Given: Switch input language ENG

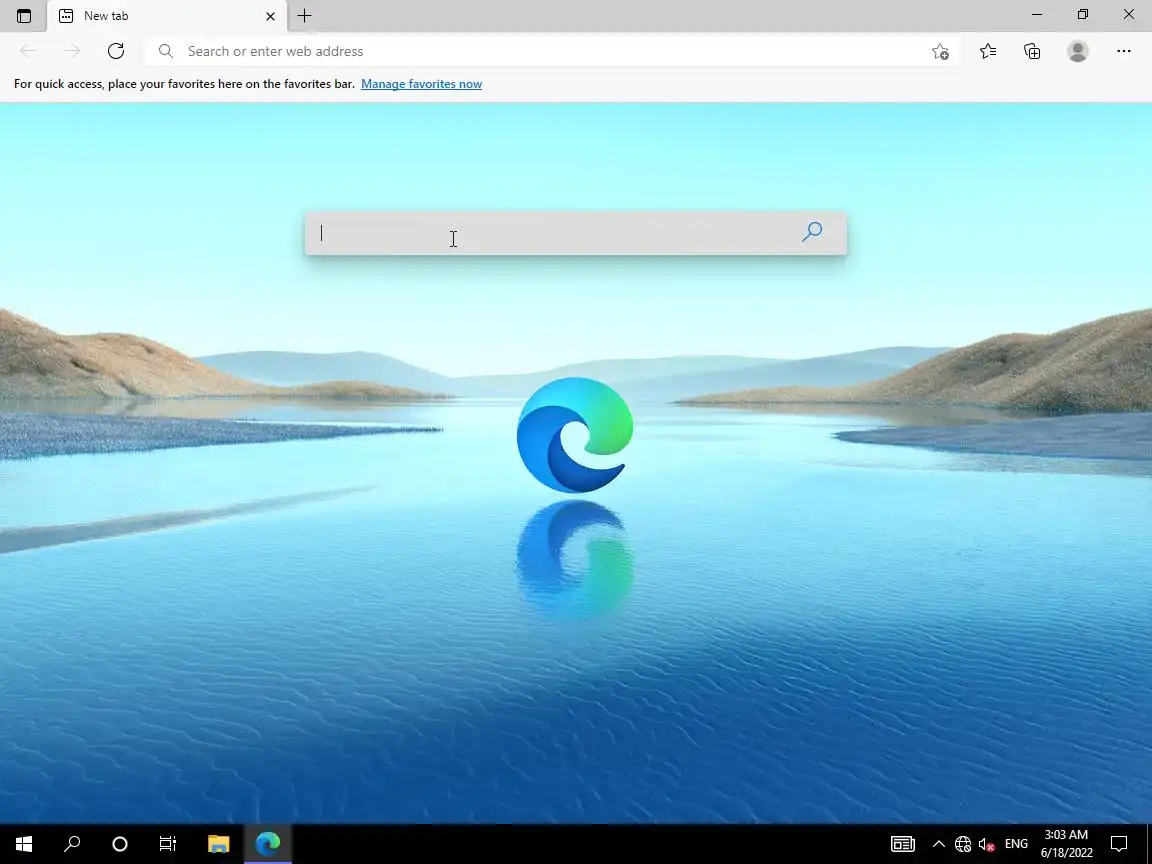Looking at the screenshot, I should click(1016, 844).
